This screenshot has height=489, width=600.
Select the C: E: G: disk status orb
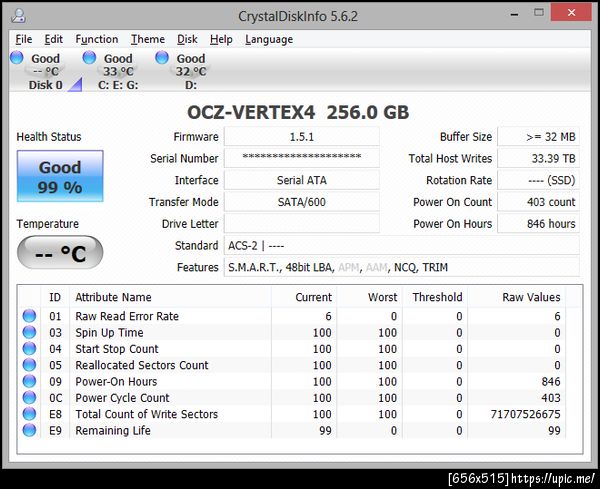tap(89, 57)
